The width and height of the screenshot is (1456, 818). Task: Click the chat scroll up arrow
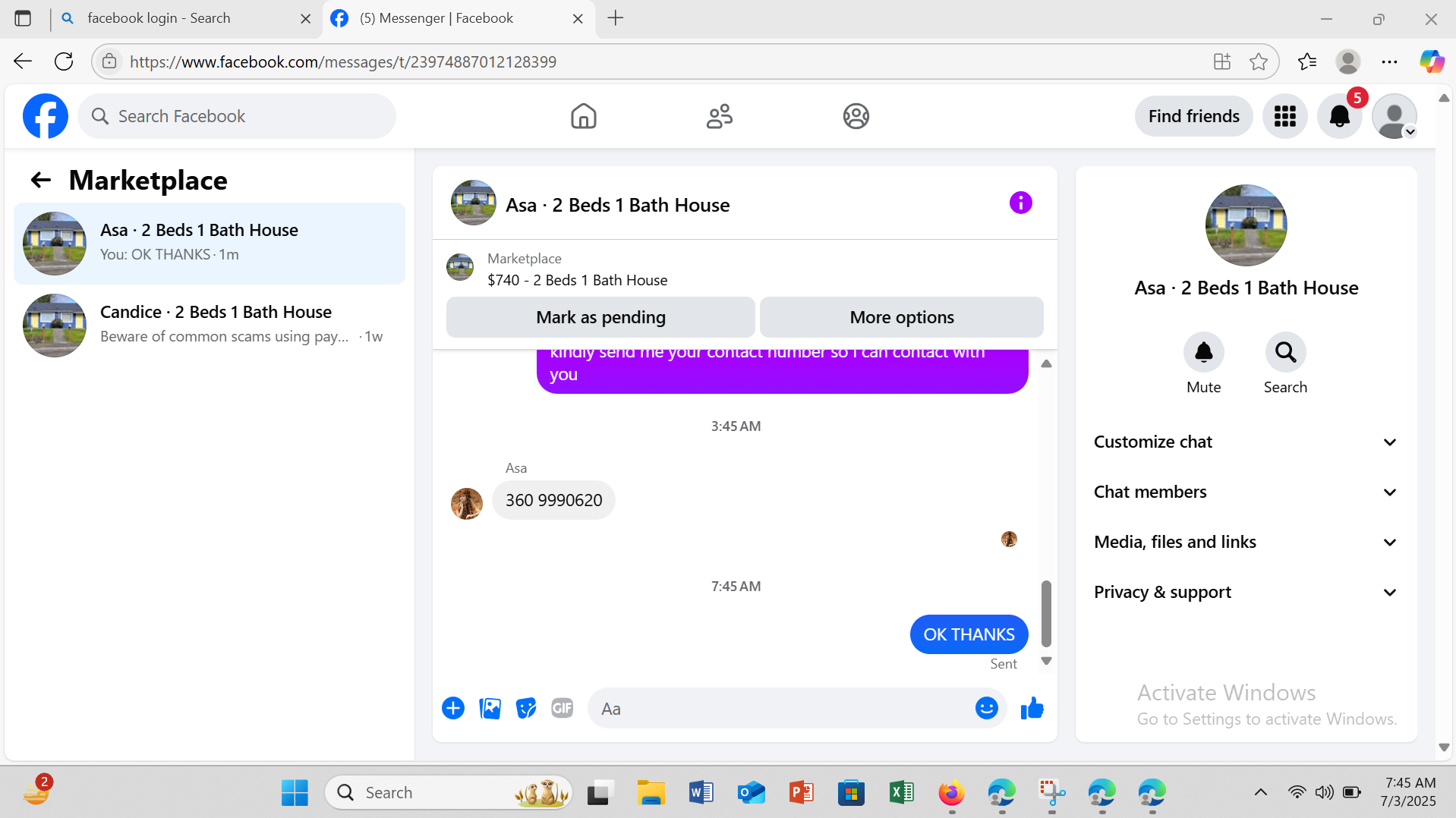pos(1046,363)
